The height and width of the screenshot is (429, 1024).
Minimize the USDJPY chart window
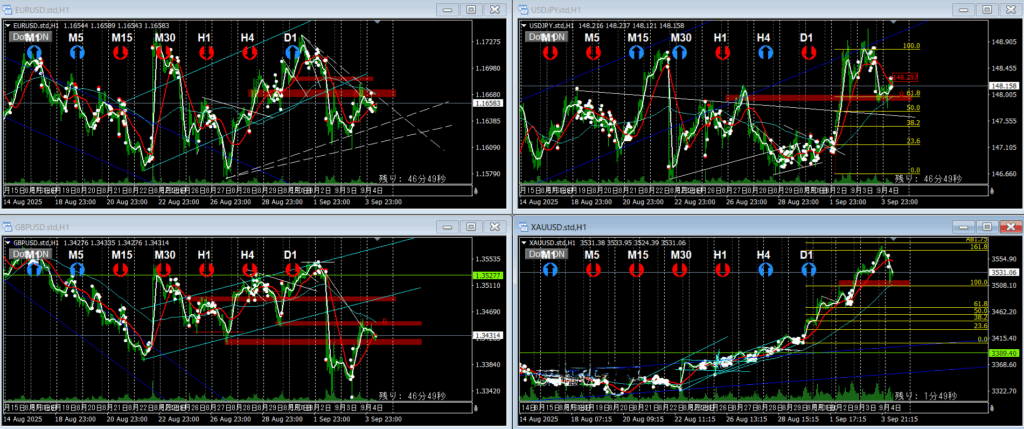click(x=963, y=9)
